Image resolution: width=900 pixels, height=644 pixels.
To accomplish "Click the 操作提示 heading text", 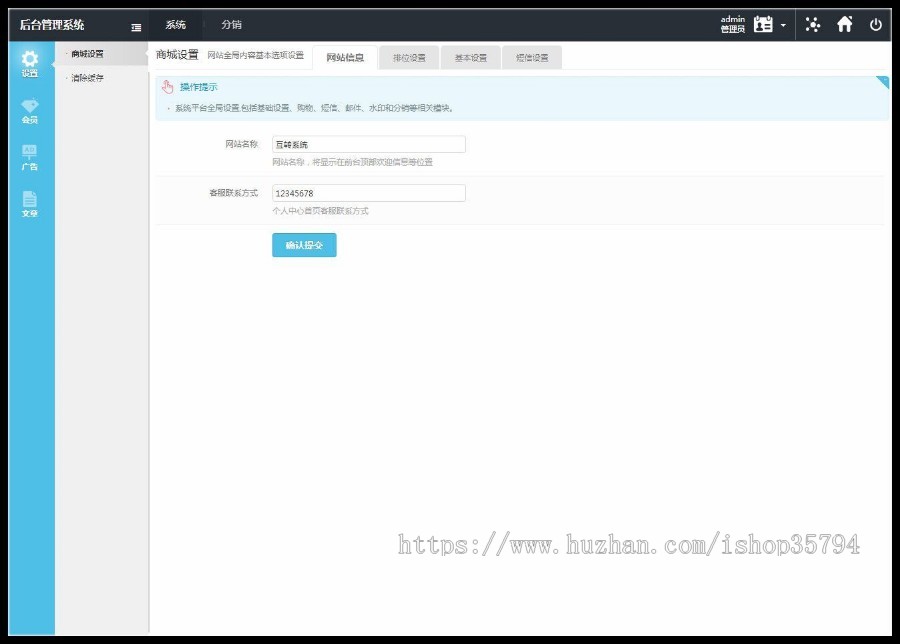I will [x=199, y=87].
